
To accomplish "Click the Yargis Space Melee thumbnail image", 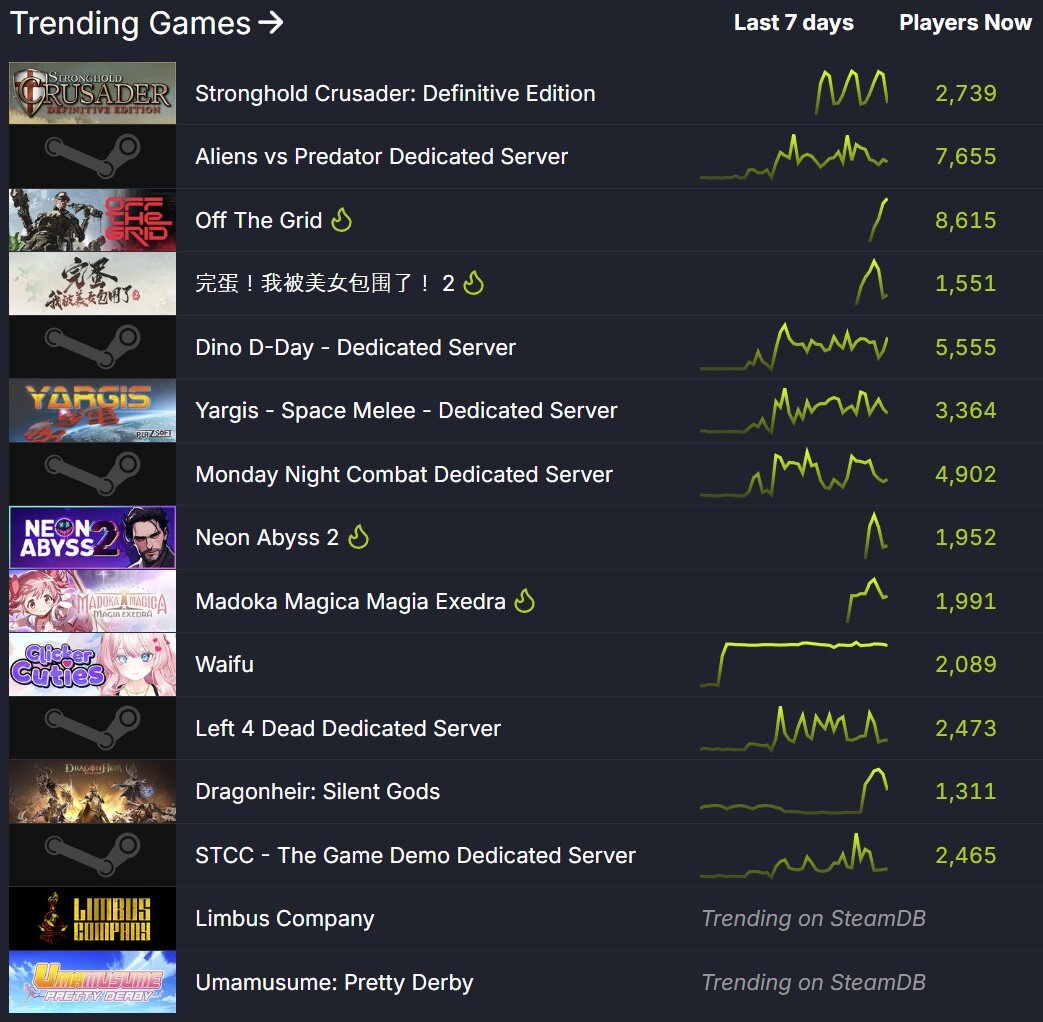I will [92, 411].
